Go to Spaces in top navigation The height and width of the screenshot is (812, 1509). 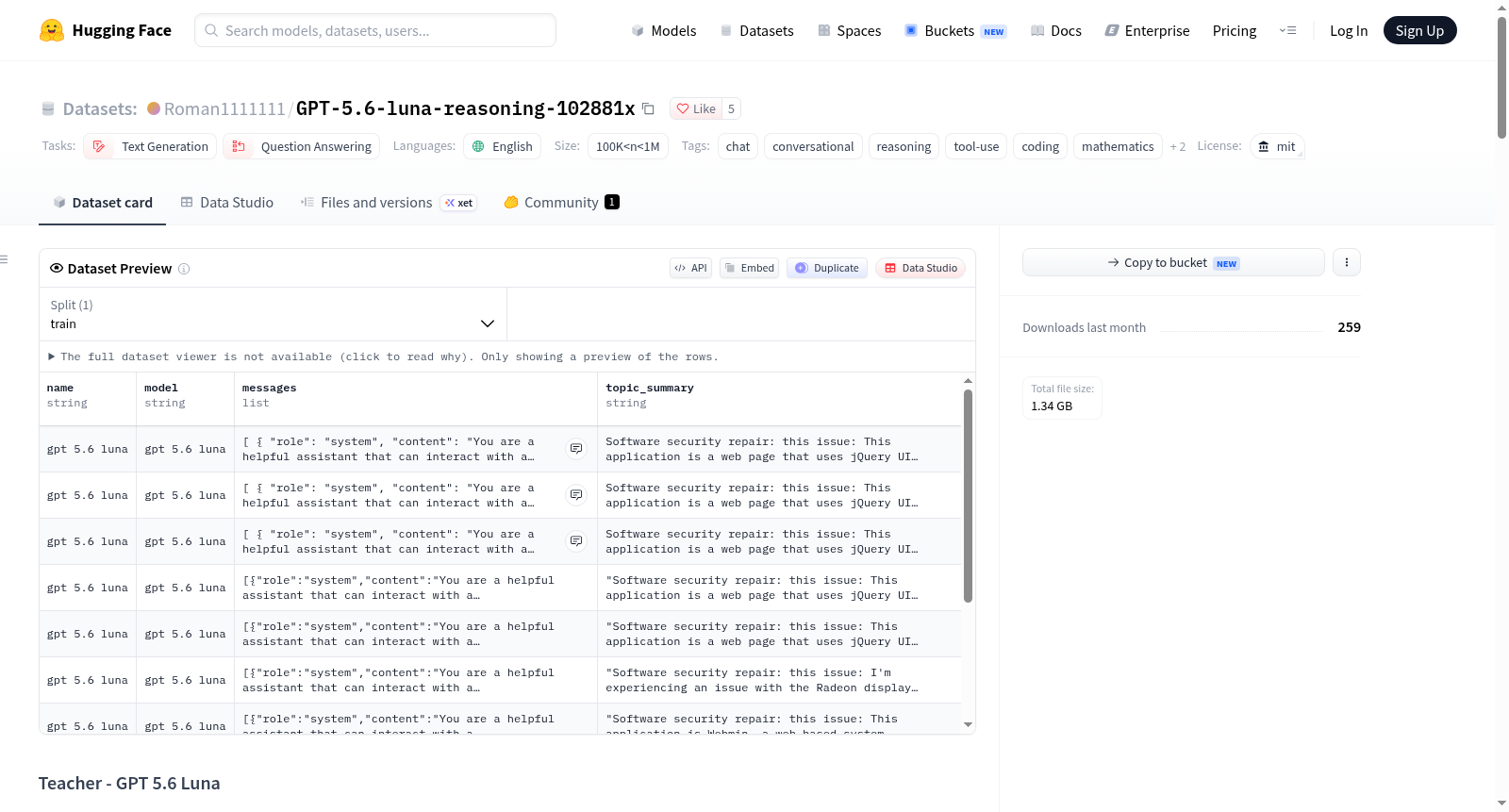850,30
